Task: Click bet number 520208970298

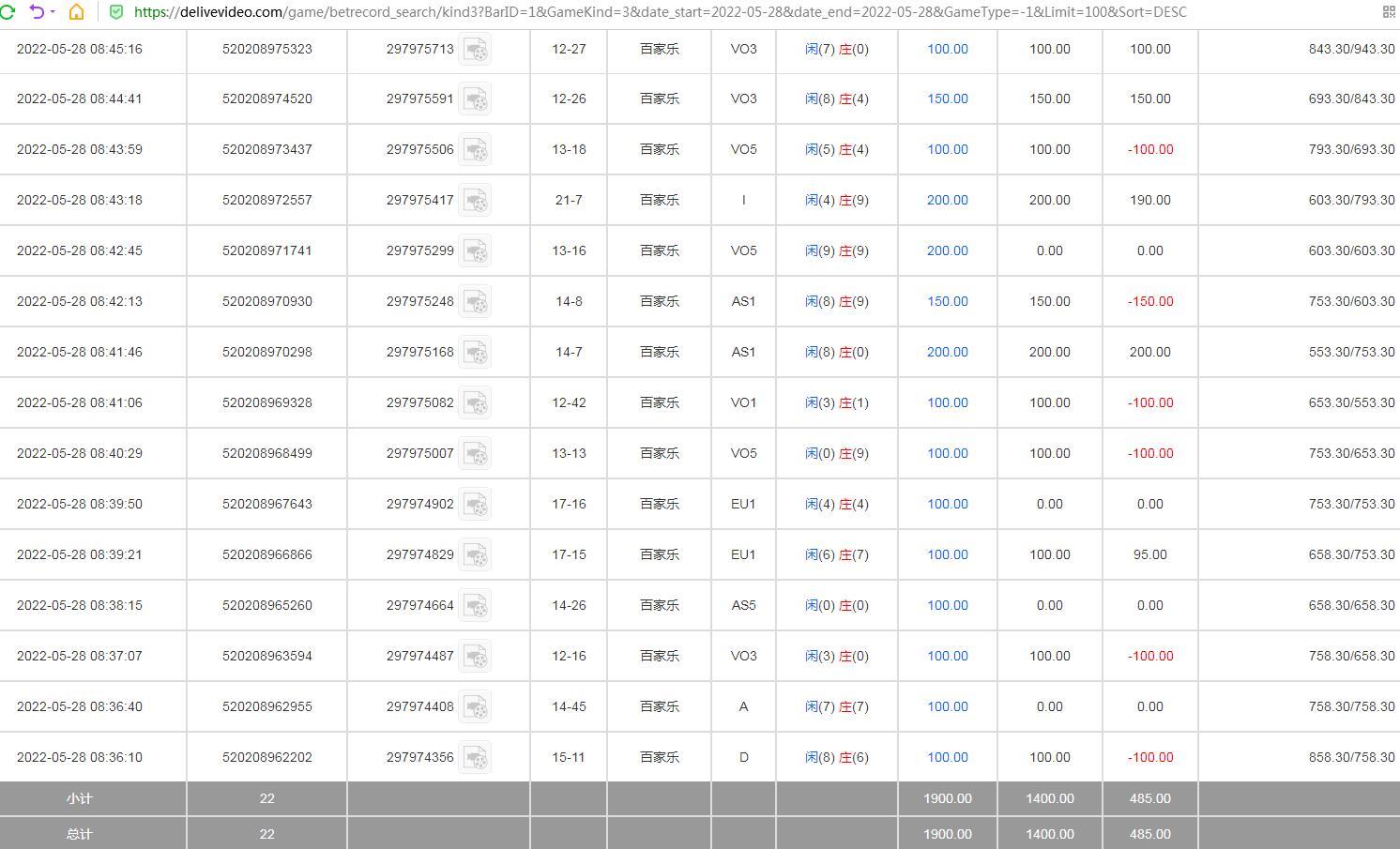Action: click(267, 352)
